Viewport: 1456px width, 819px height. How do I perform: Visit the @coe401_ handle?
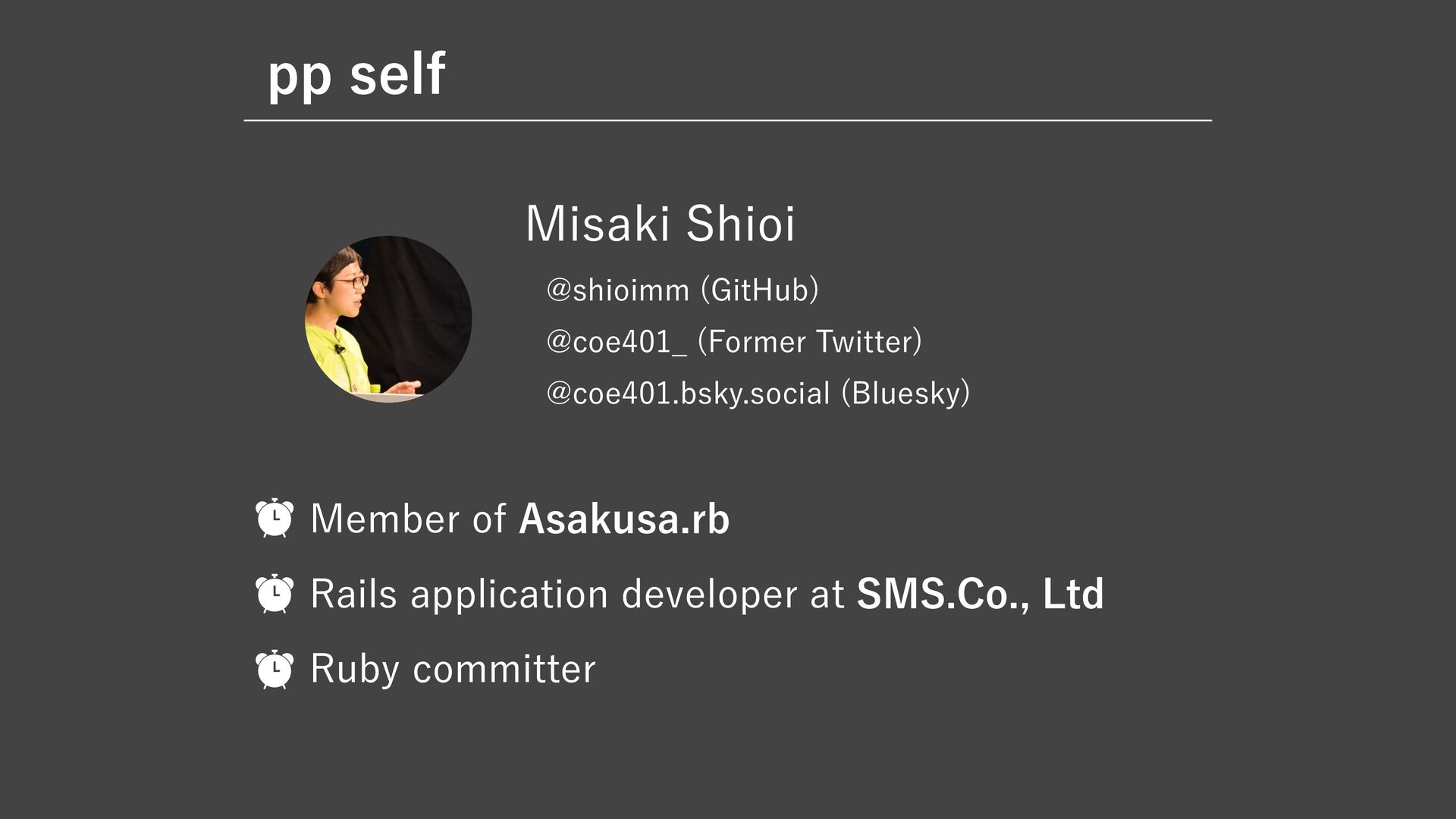616,342
